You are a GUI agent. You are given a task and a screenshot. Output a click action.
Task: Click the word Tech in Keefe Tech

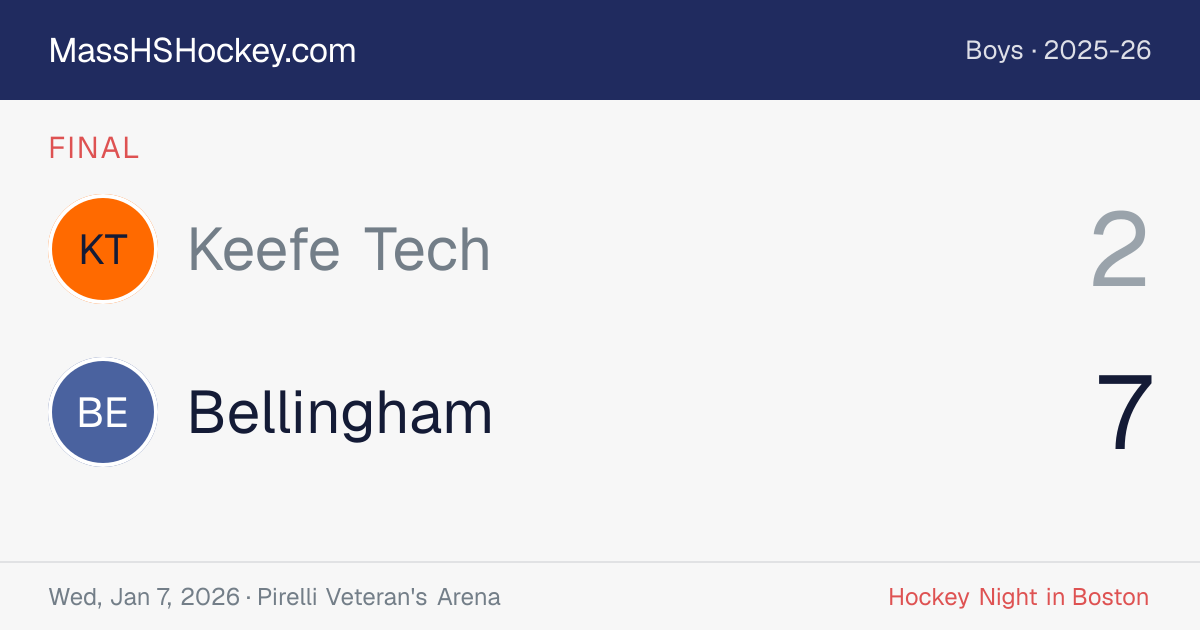coord(427,249)
